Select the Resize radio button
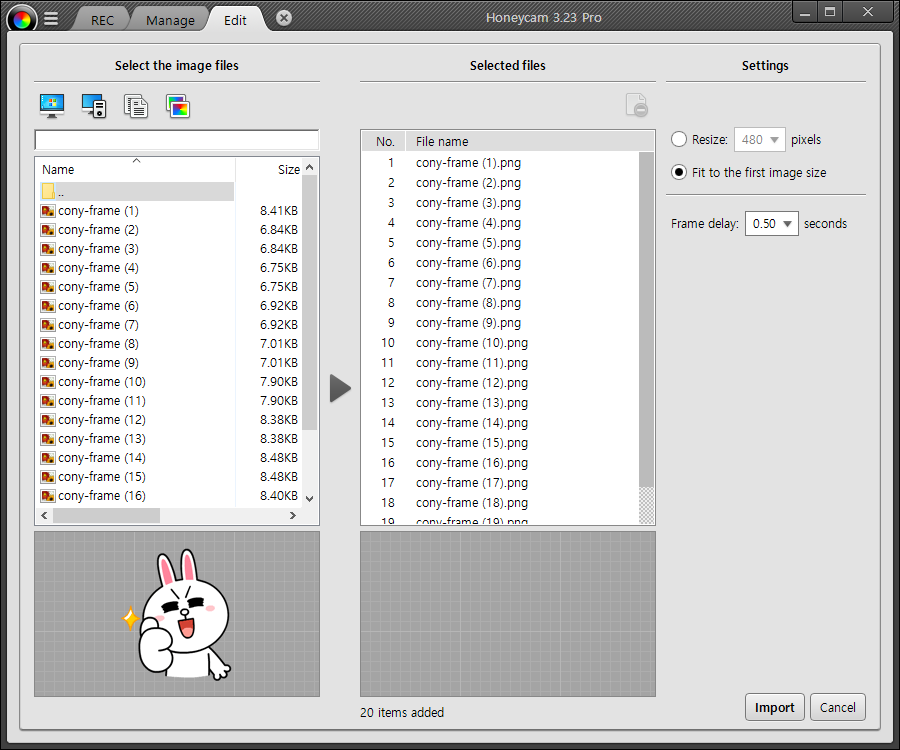This screenshot has height=750, width=900. coord(680,140)
